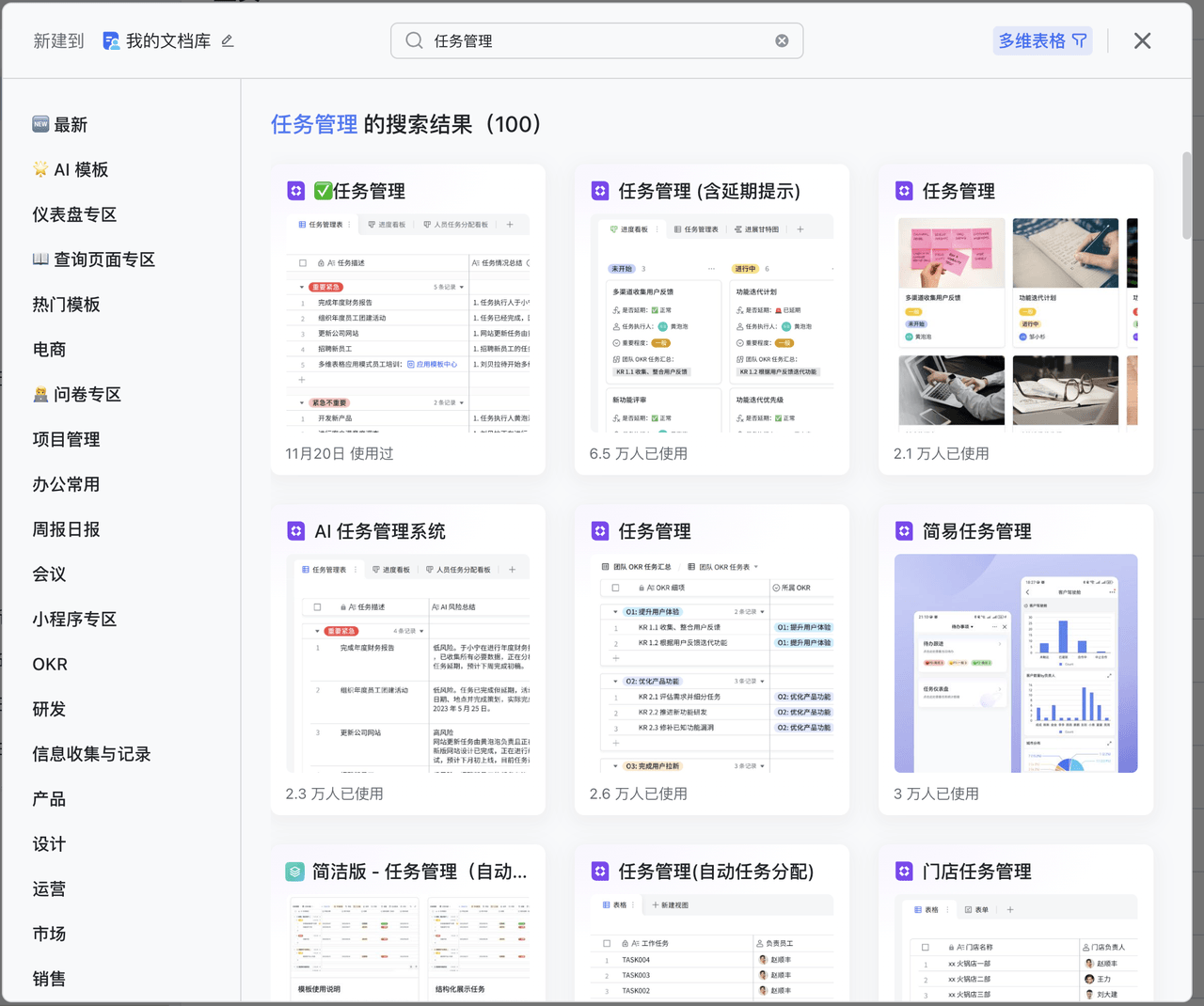Click the edit pencil icon beside 我的文档库
The width and height of the screenshot is (1204, 1006).
pos(228,40)
